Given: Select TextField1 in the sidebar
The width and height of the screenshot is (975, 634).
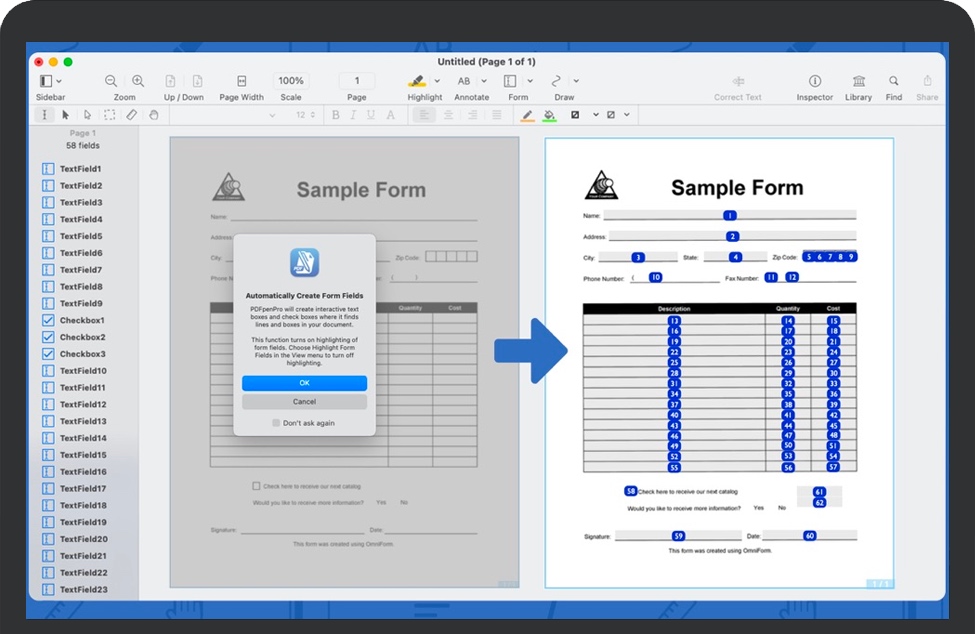Looking at the screenshot, I should (72, 168).
